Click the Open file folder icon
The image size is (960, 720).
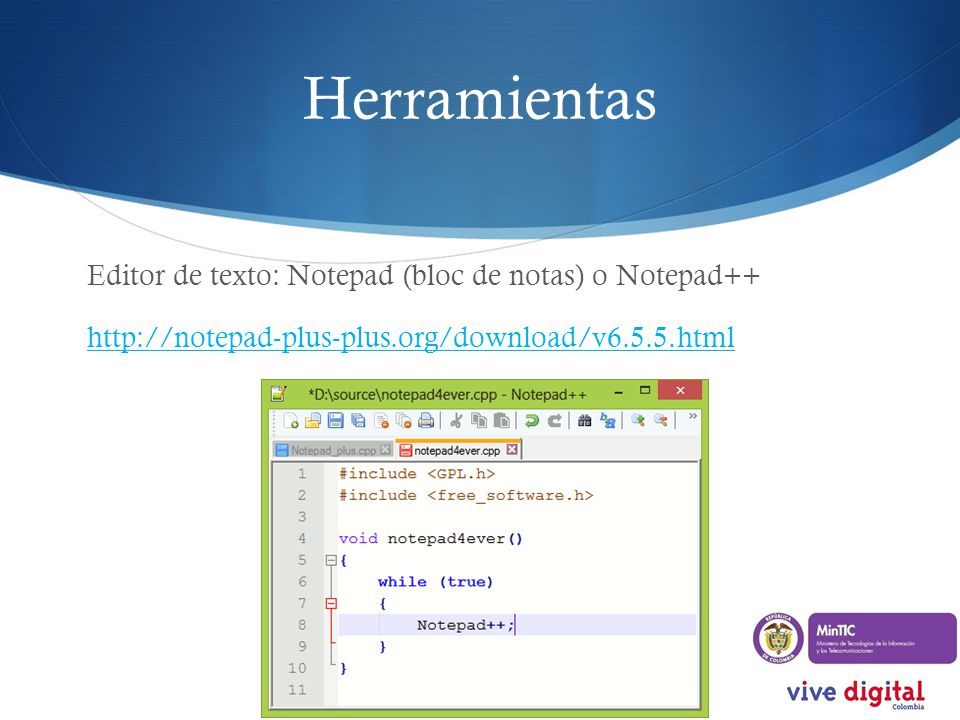[313, 421]
